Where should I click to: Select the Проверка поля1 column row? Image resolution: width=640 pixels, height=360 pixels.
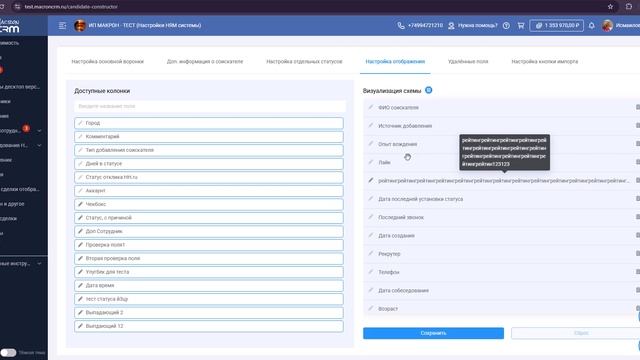[209, 245]
